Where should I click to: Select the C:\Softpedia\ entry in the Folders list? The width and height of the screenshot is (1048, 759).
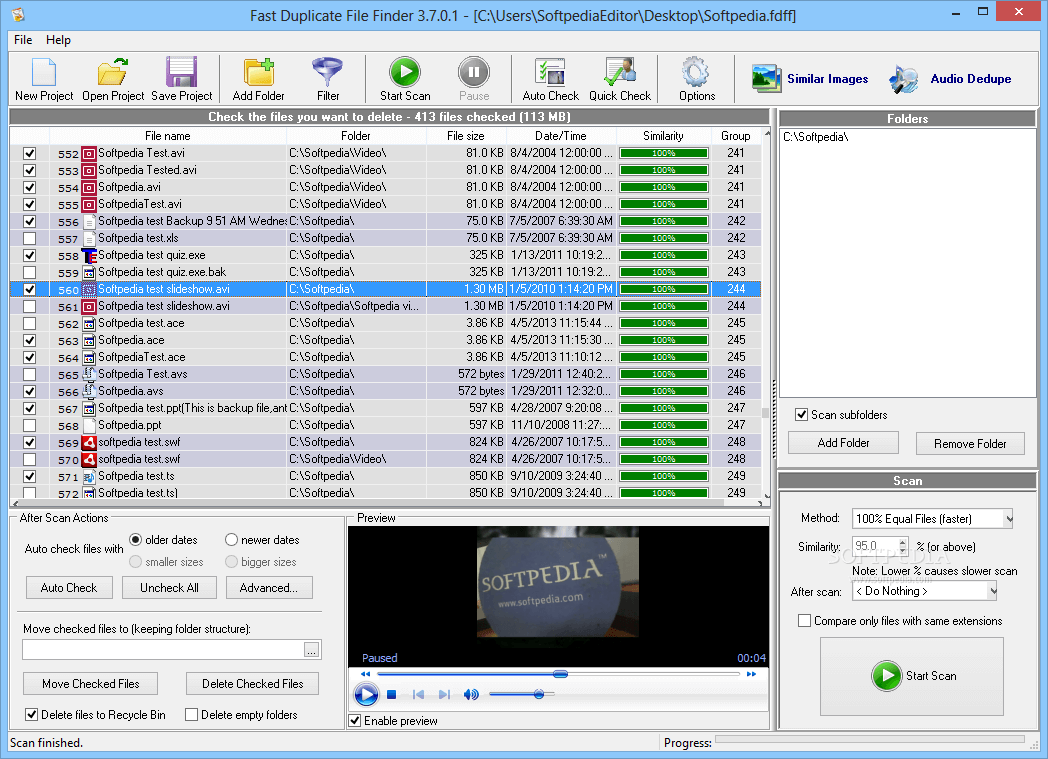click(x=815, y=137)
